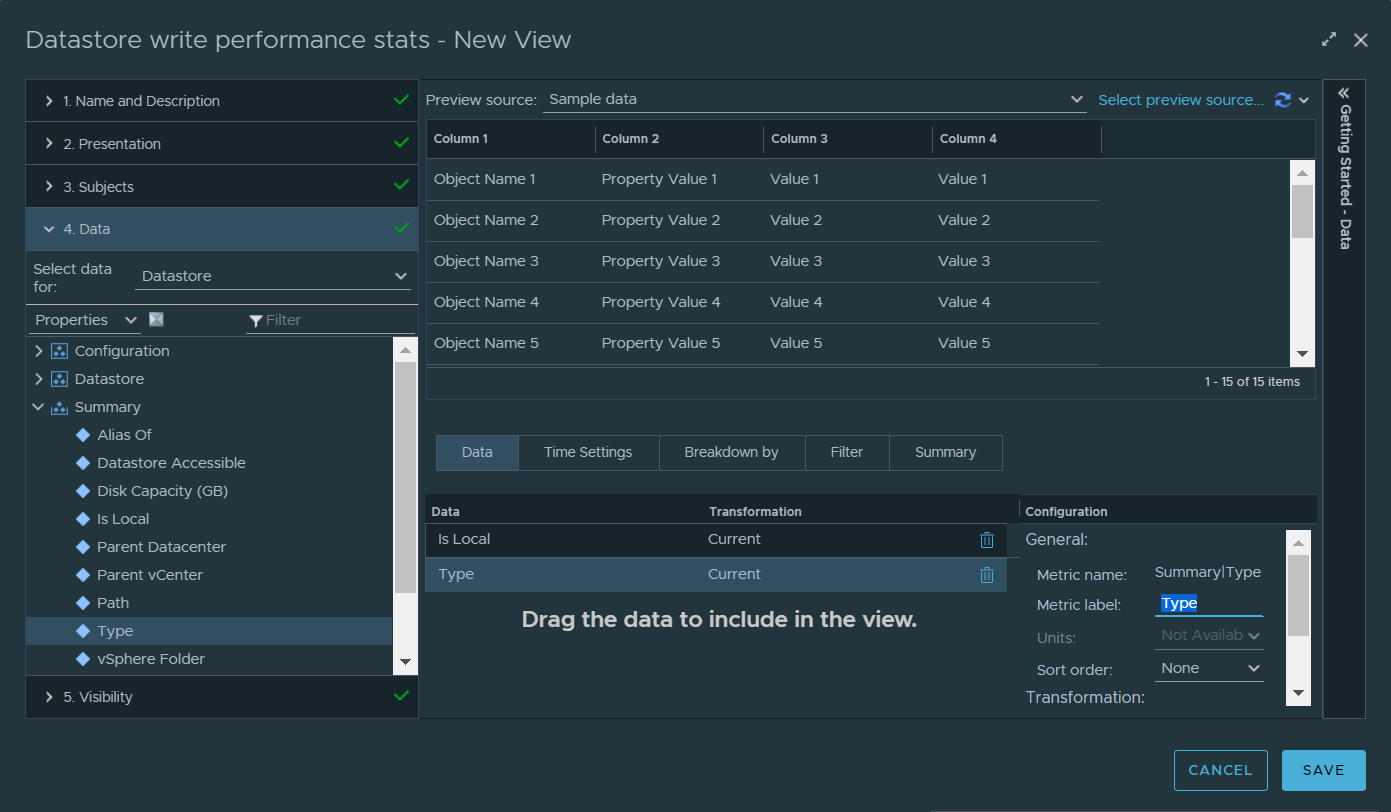Click the green checkmark on 3. Subjects

coord(402,186)
